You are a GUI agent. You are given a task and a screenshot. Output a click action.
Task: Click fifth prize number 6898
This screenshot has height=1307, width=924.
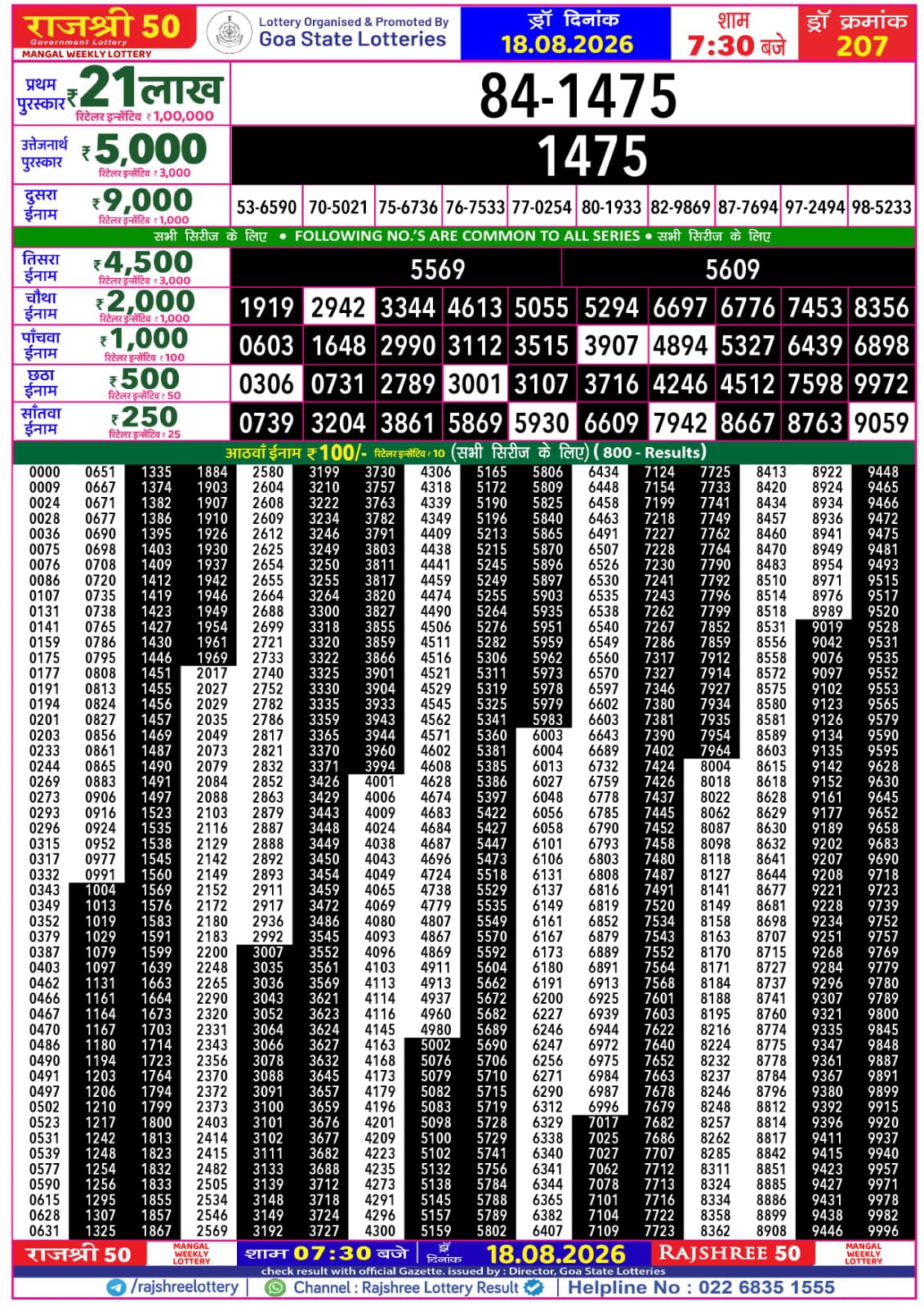(882, 346)
